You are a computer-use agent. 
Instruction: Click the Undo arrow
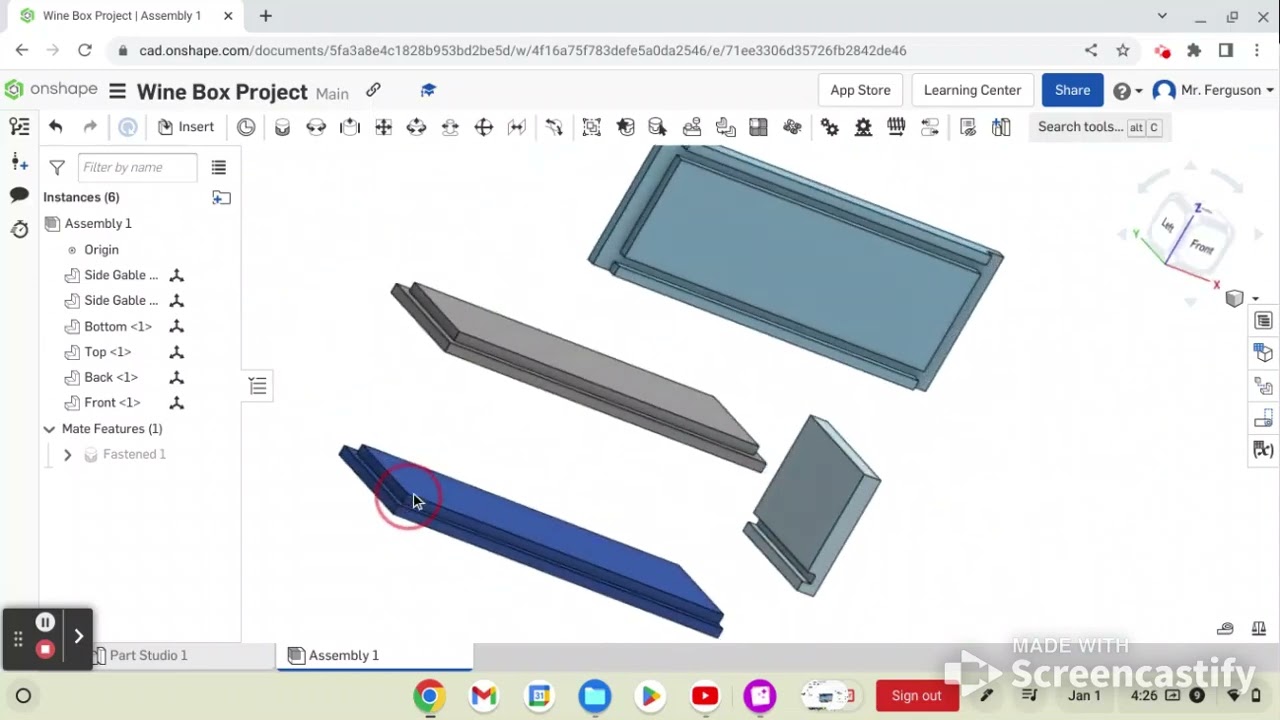[56, 127]
